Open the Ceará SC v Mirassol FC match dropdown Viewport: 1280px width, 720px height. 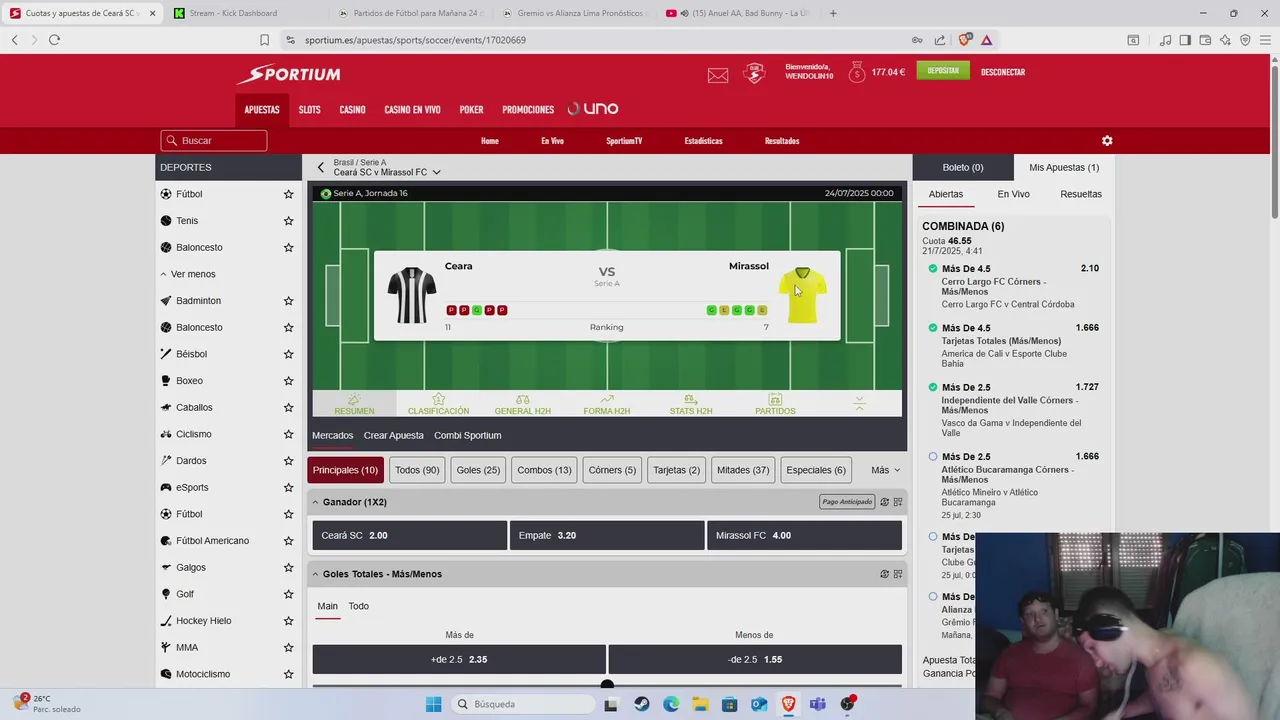pyautogui.click(x=387, y=172)
